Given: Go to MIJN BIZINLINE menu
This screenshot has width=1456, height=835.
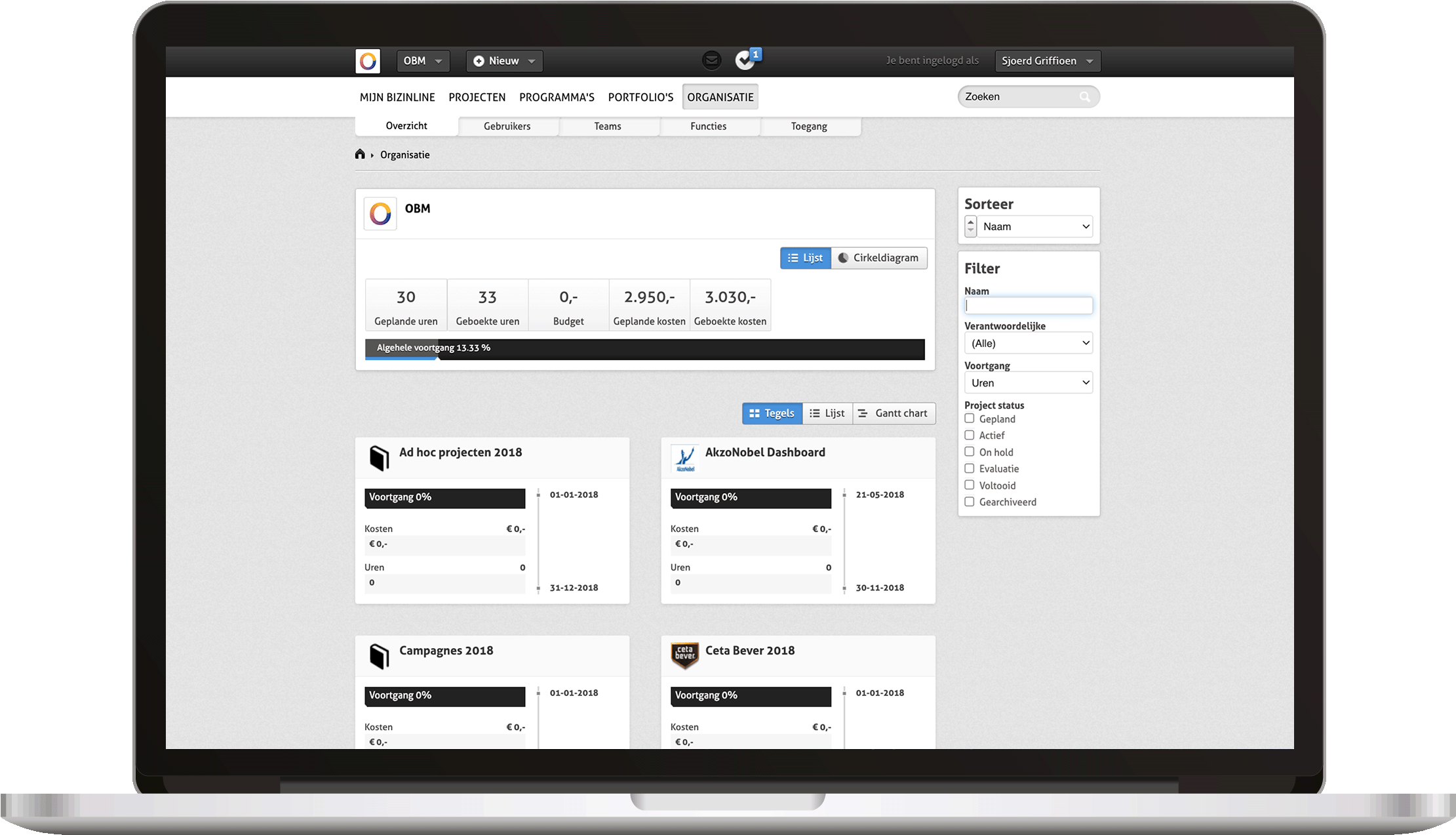Looking at the screenshot, I should coord(397,97).
